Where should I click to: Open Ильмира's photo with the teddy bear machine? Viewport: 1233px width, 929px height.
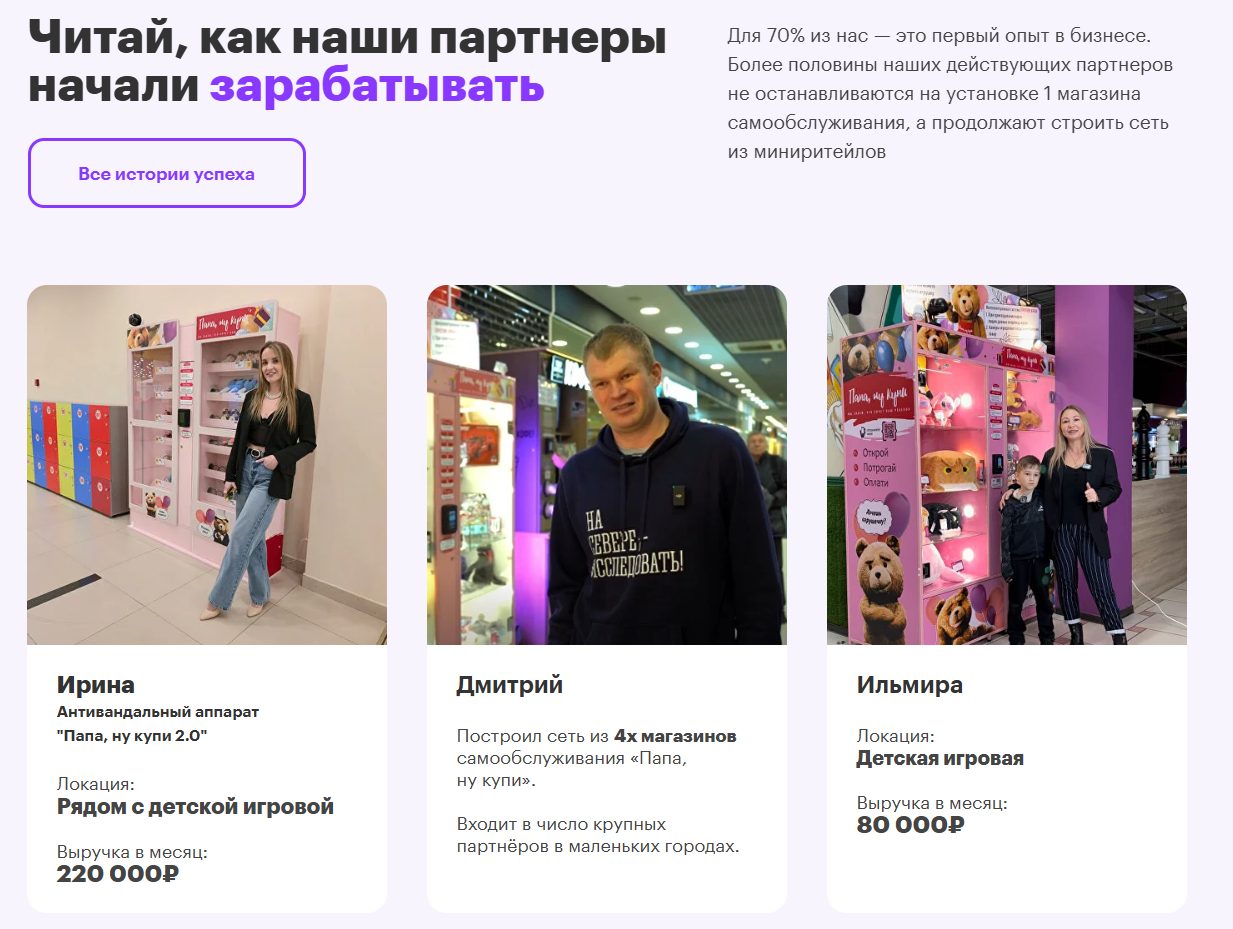point(1007,465)
